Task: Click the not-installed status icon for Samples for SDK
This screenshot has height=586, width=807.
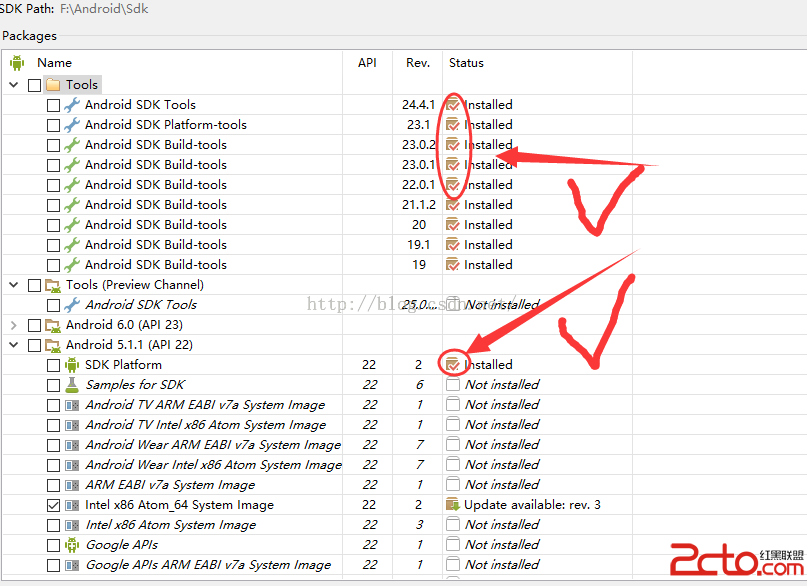Action: [453, 384]
